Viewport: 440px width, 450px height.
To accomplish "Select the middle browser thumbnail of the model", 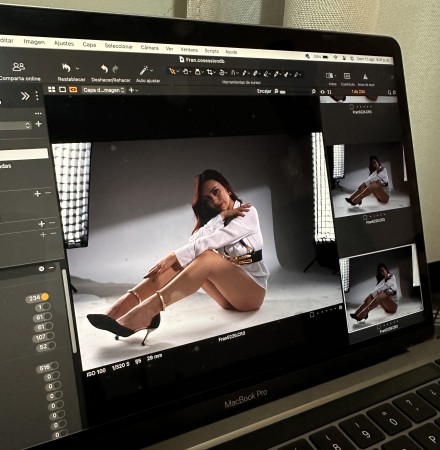I will coord(370,179).
